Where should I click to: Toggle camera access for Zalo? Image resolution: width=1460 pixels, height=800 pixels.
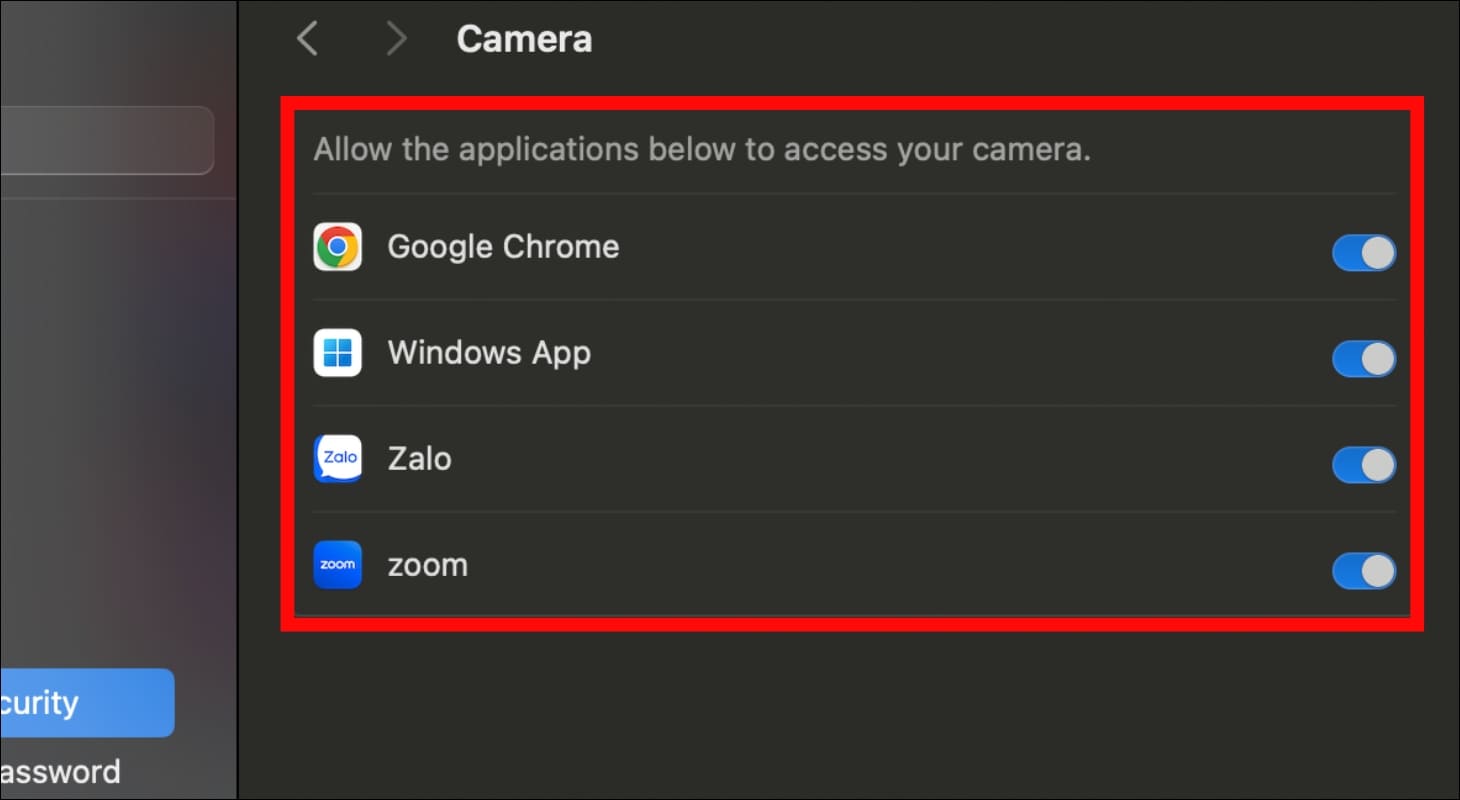click(x=1363, y=465)
